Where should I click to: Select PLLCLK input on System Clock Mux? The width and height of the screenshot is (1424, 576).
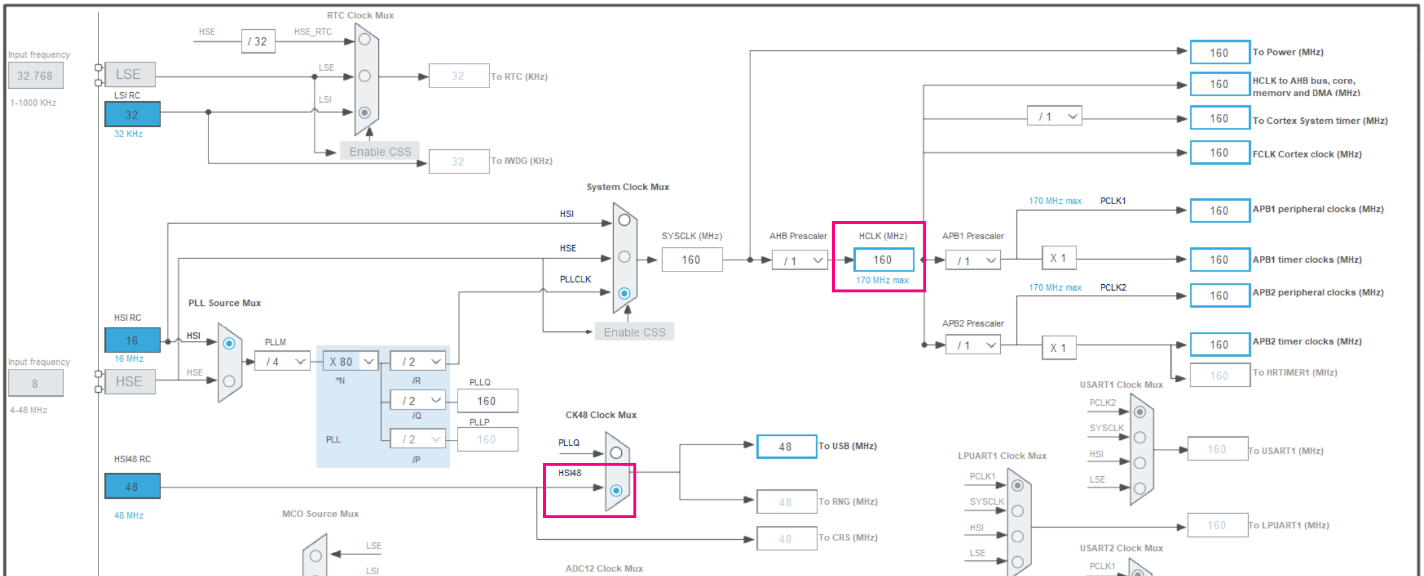point(625,292)
